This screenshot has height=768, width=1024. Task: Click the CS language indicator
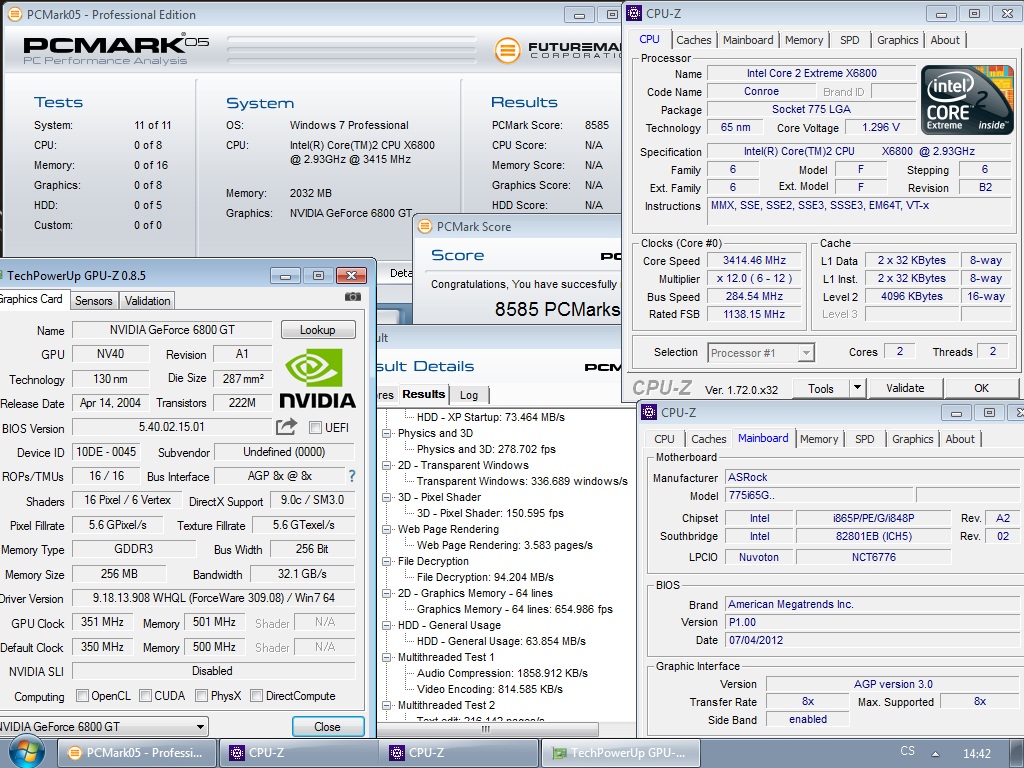pyautogui.click(x=908, y=751)
